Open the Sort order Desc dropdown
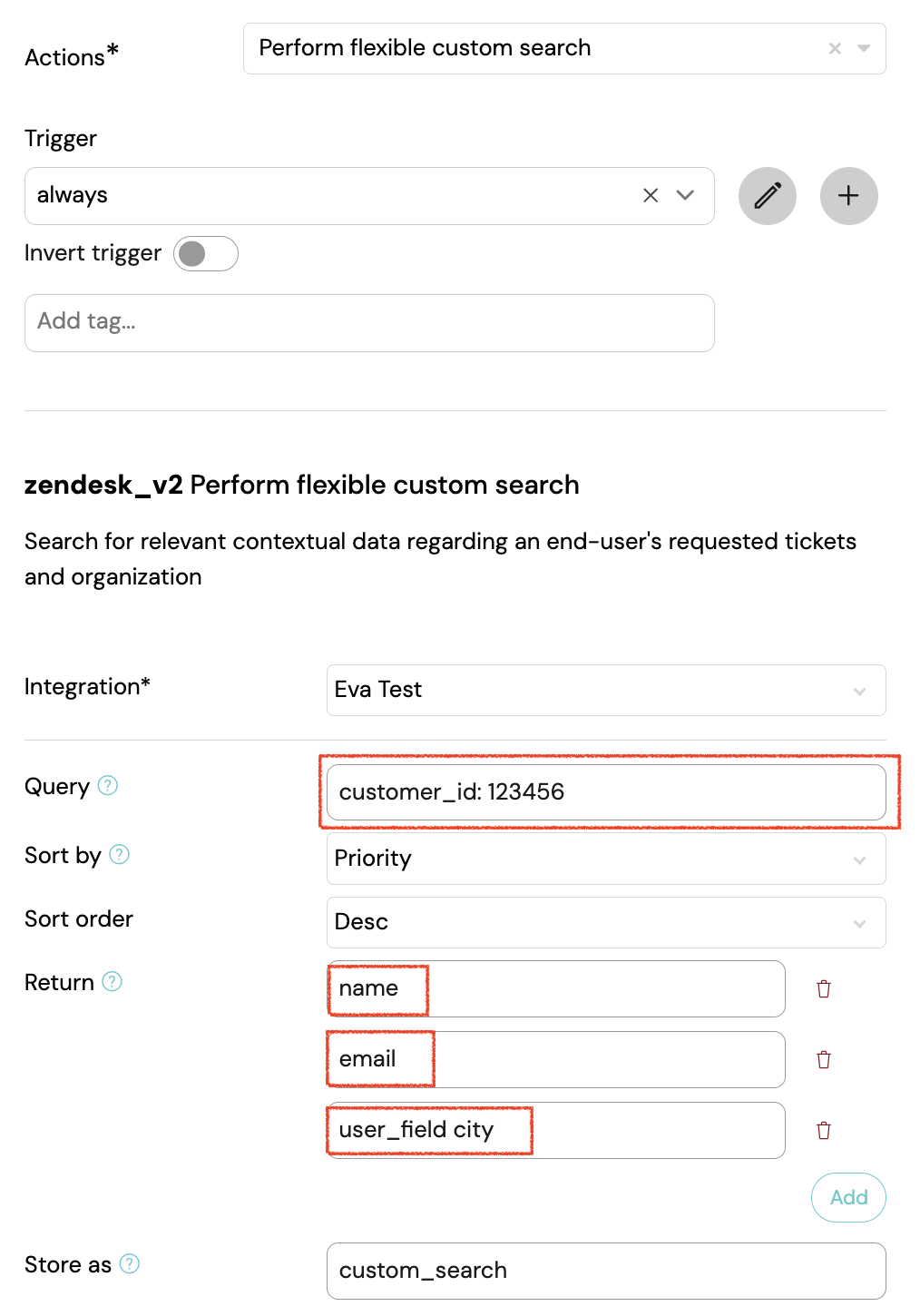The height and width of the screenshot is (1316, 920). [x=606, y=923]
